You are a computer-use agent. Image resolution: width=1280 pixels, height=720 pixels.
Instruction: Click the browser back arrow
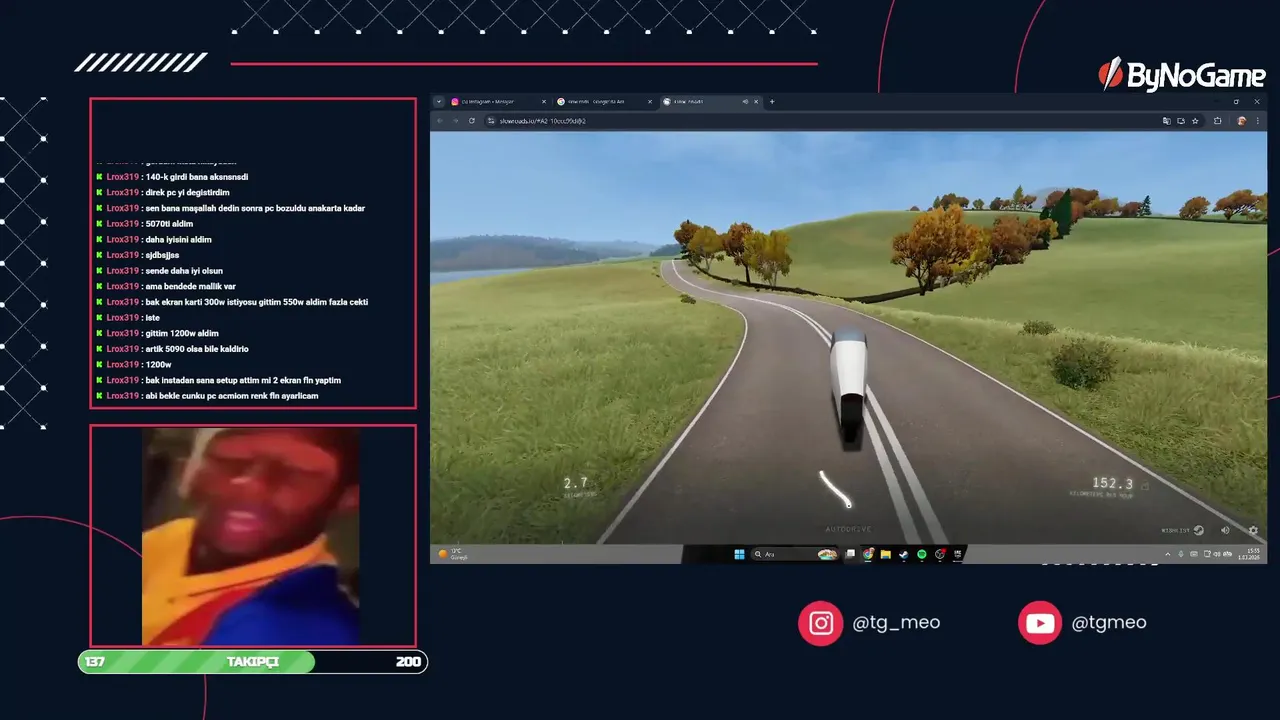[440, 121]
